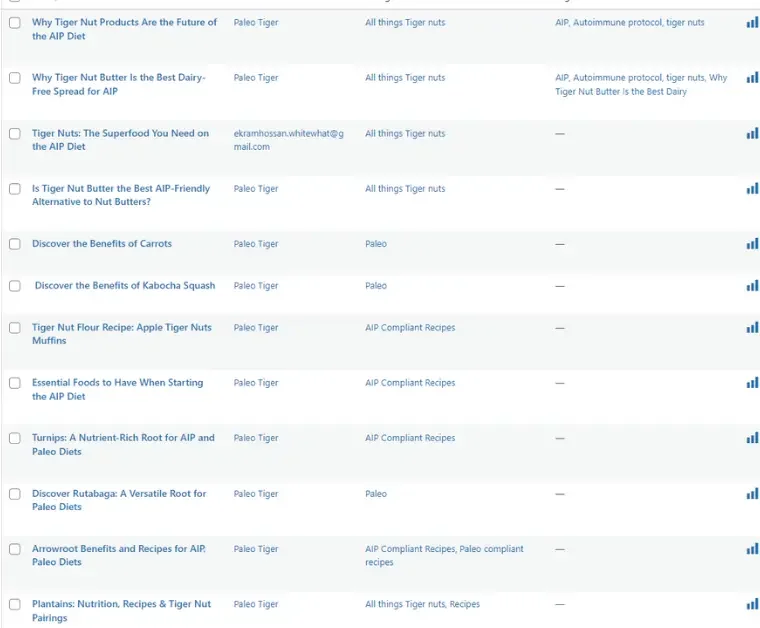Open stats icon for Discover the Benefits of Carrots
This screenshot has height=628, width=760.
[x=752, y=244]
